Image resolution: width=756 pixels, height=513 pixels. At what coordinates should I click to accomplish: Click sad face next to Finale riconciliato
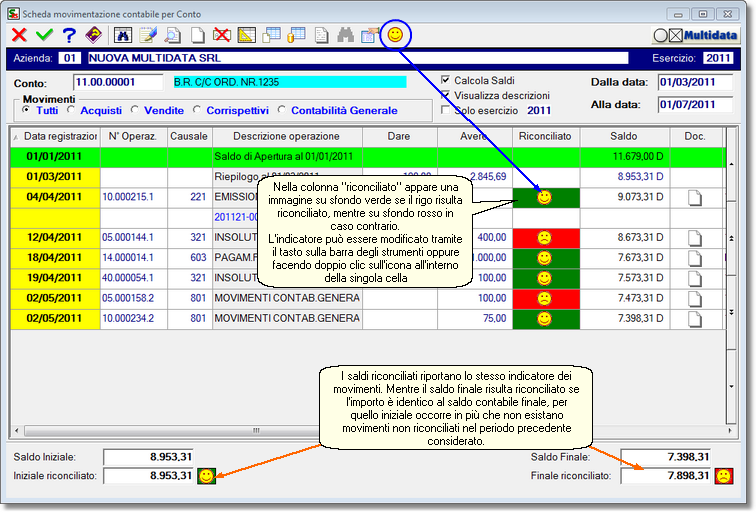click(724, 476)
